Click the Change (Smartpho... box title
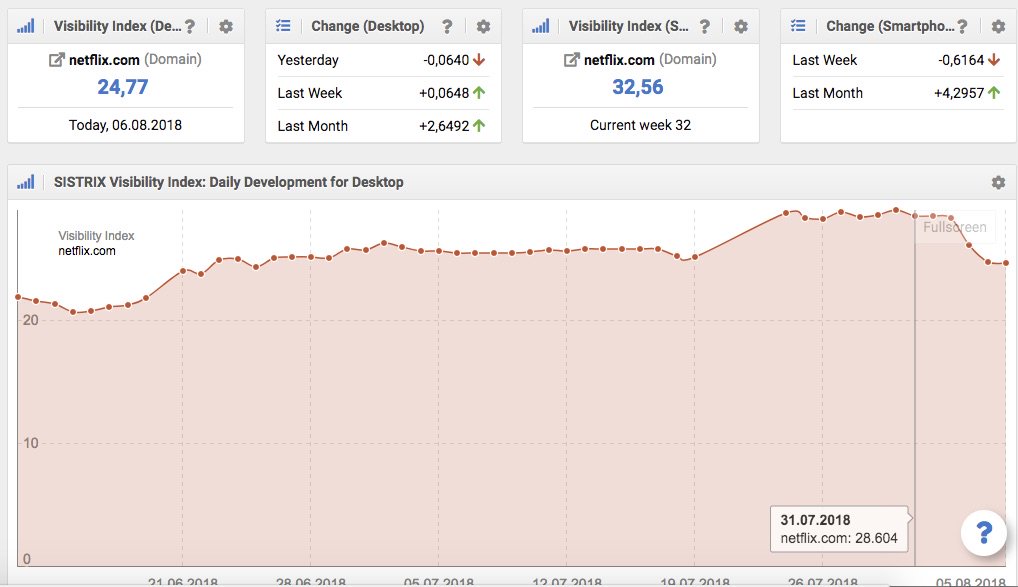Image resolution: width=1018 pixels, height=587 pixels. (x=890, y=27)
